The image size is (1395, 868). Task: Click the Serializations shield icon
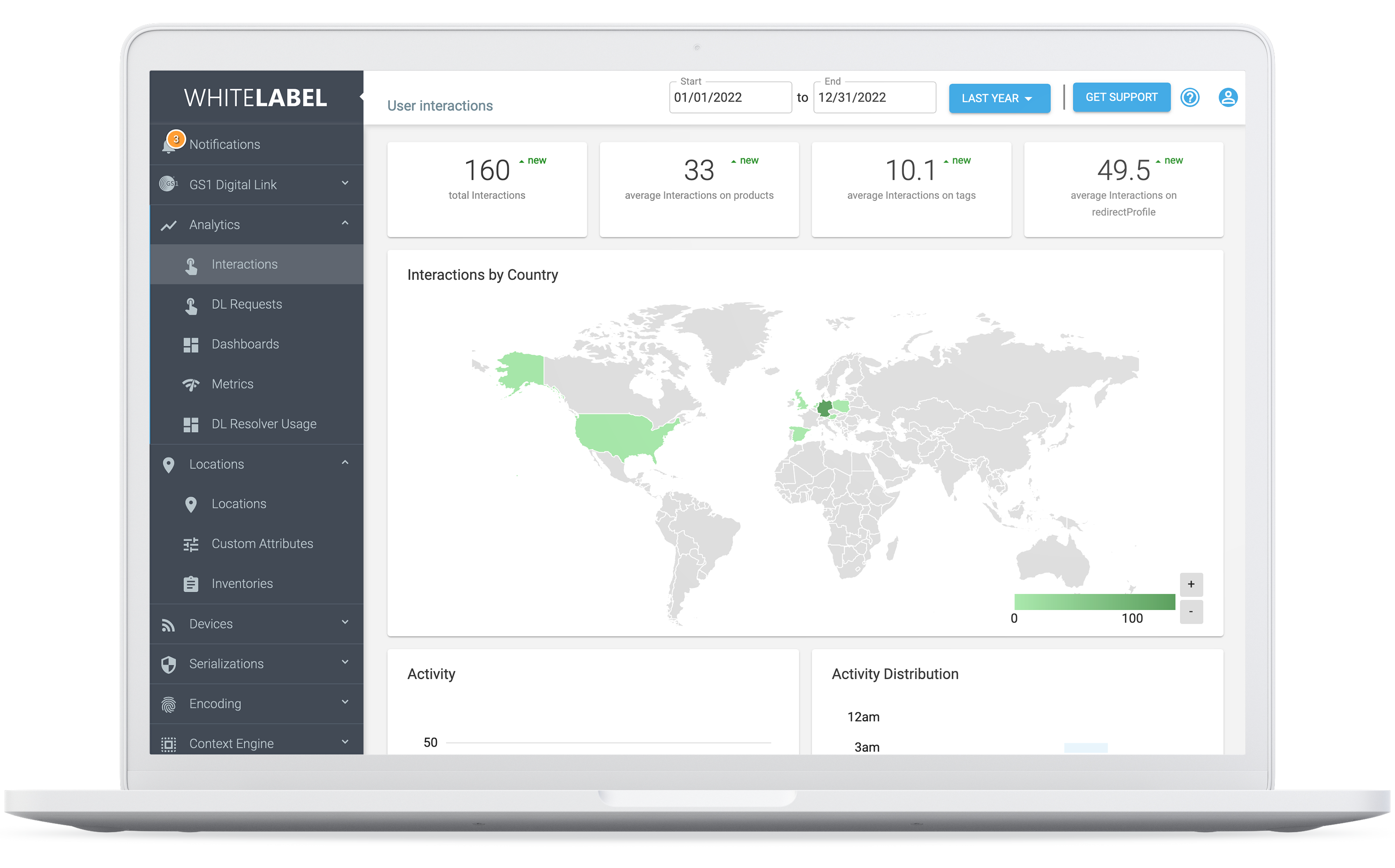point(168,664)
